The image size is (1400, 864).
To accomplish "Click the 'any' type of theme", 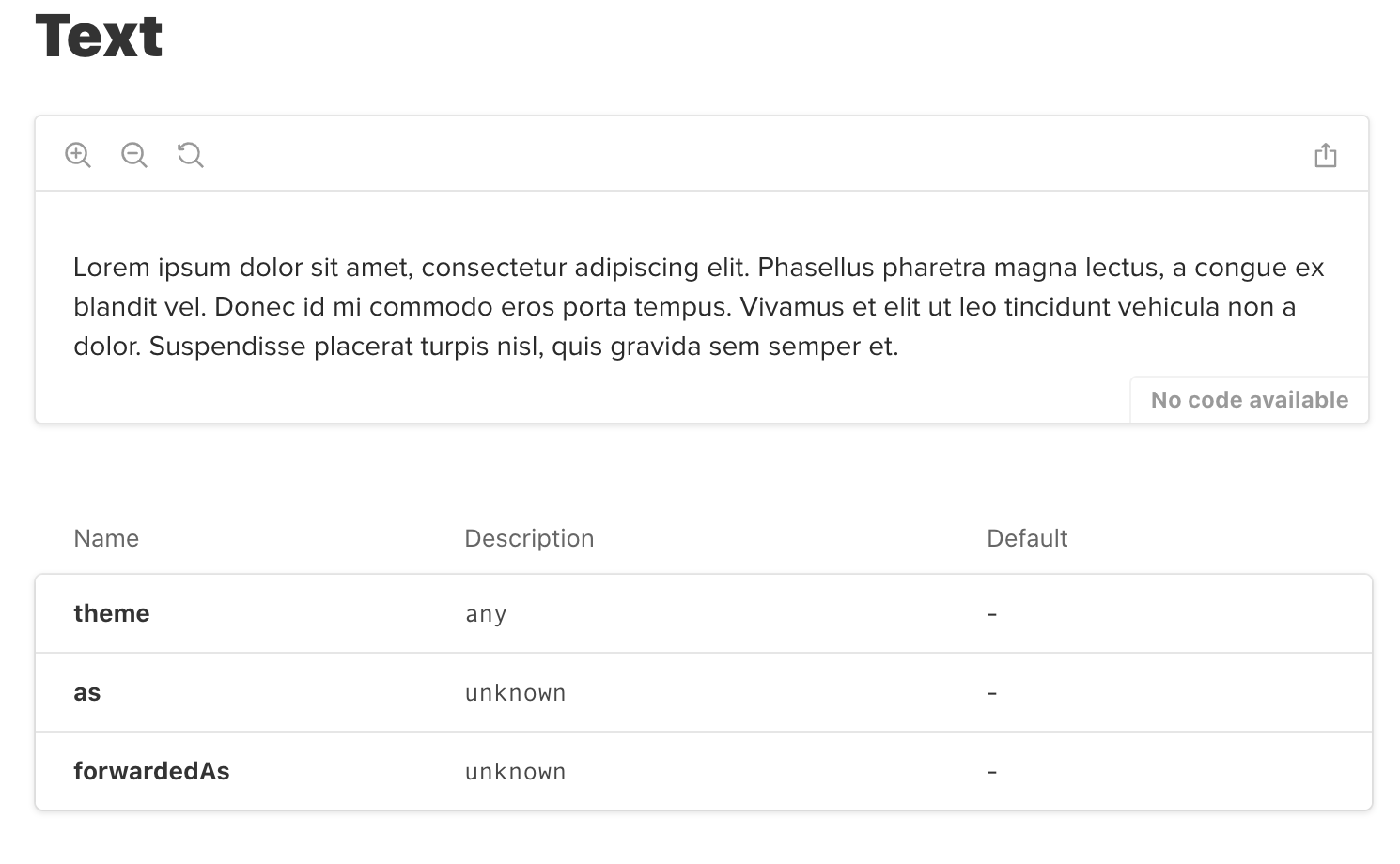I will [486, 614].
